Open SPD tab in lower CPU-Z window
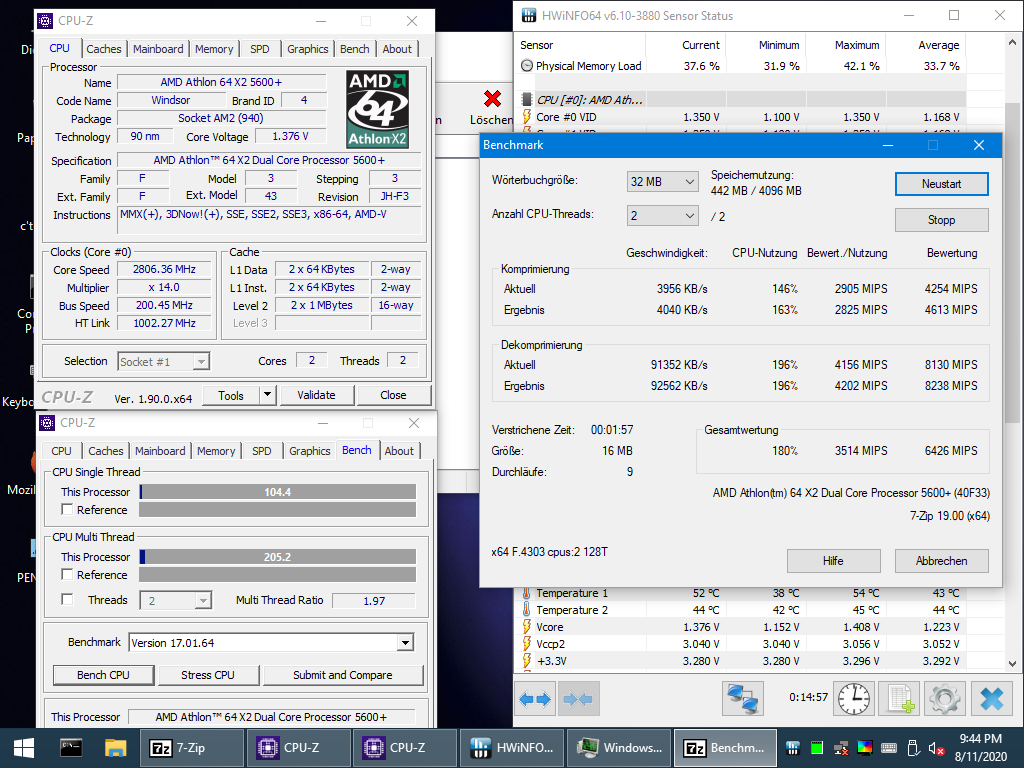This screenshot has height=768, width=1024. (261, 451)
